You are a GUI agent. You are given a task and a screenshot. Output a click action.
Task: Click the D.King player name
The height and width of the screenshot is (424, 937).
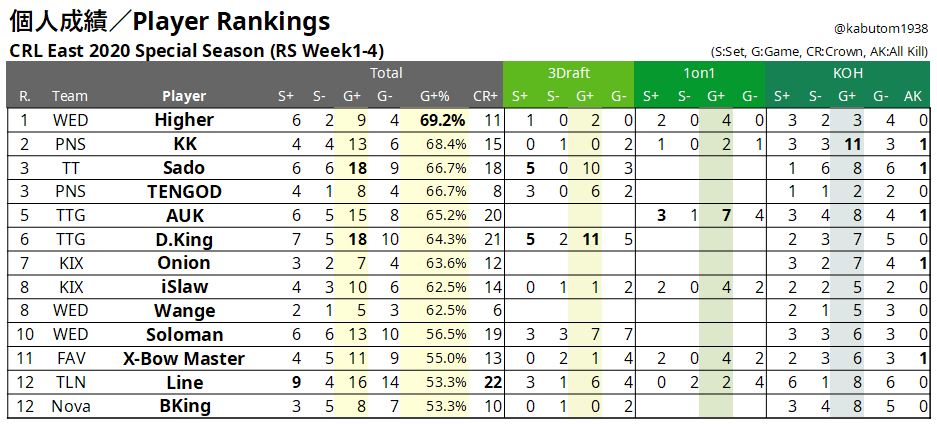184,239
